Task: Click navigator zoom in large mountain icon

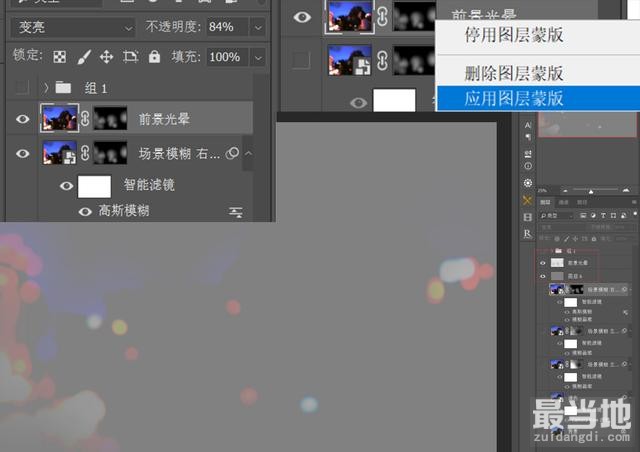Action: (626, 190)
